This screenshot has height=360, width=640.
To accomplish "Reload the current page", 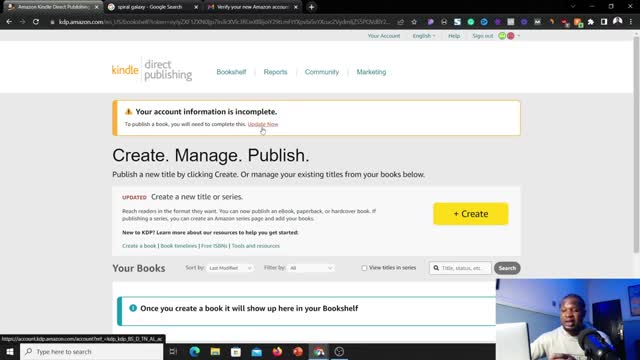I will point(36,22).
